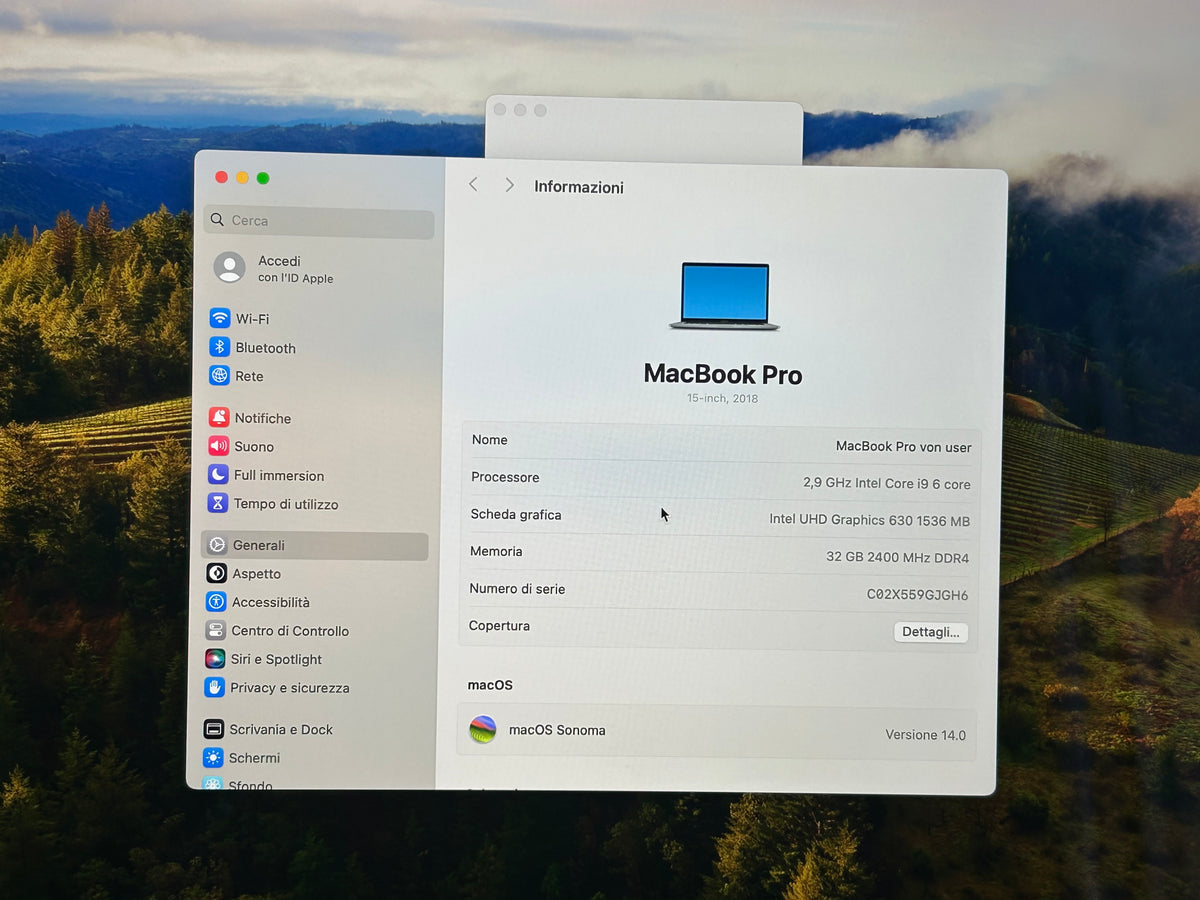
Task: Click the serial number C02X559GJGH6
Action: [x=917, y=595]
